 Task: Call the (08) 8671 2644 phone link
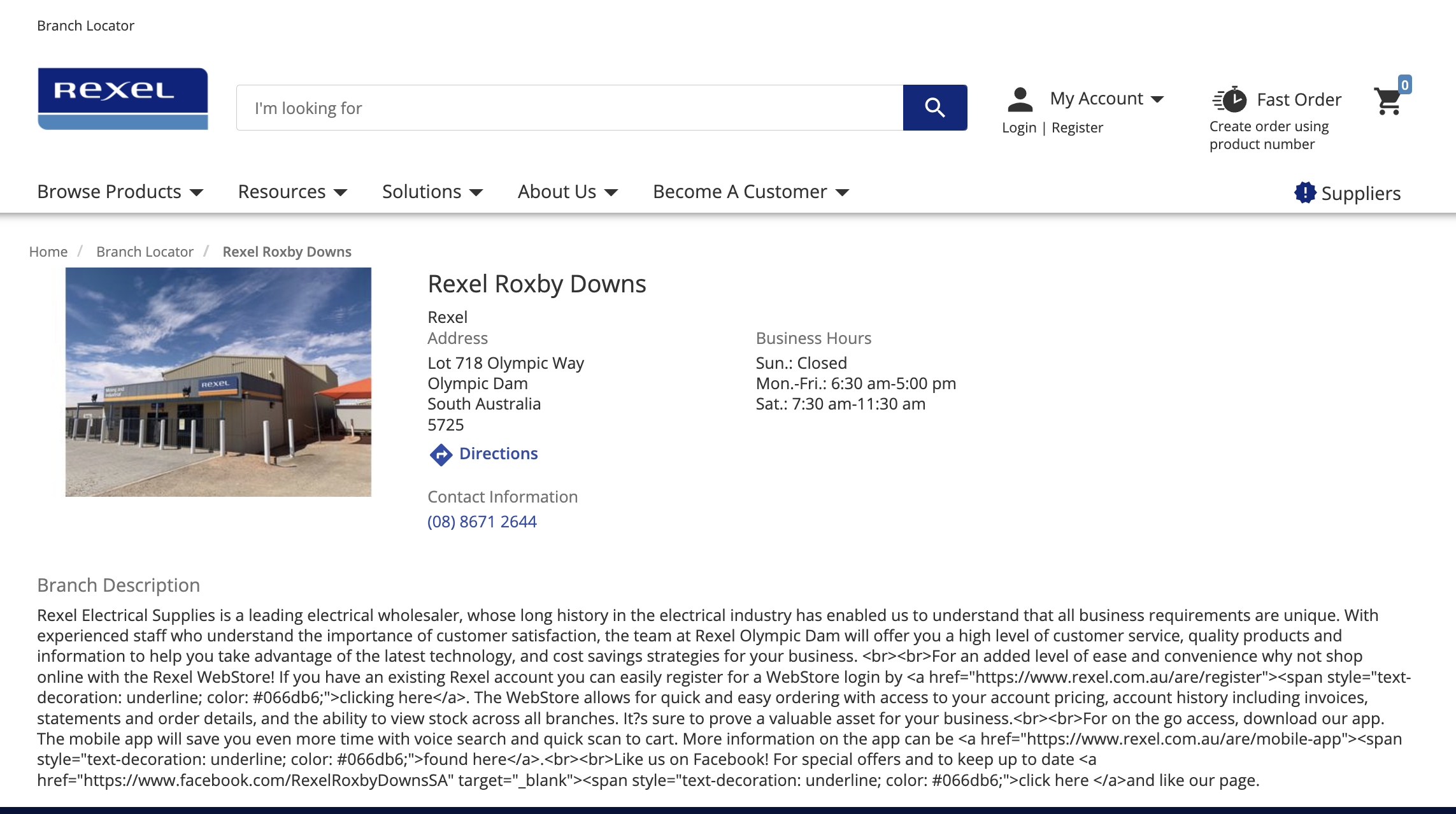482,522
